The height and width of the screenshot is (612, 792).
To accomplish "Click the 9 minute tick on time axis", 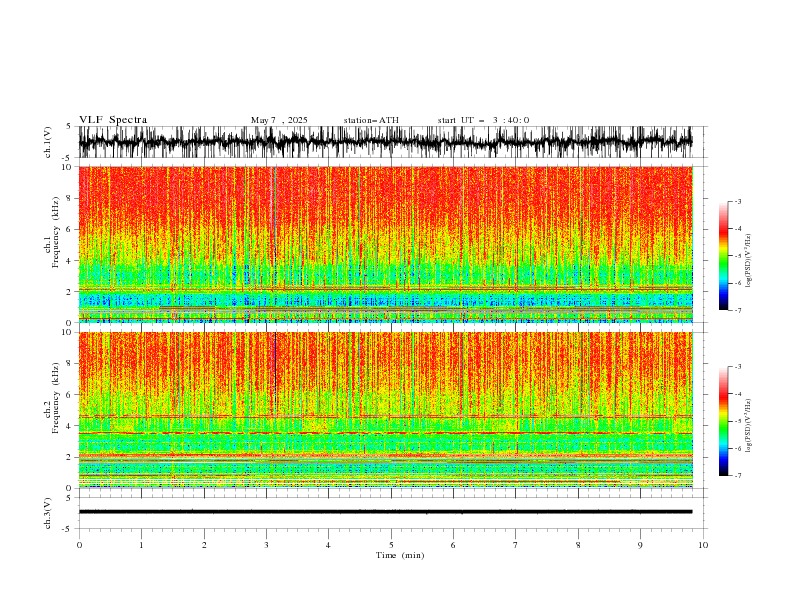I will pos(640,545).
